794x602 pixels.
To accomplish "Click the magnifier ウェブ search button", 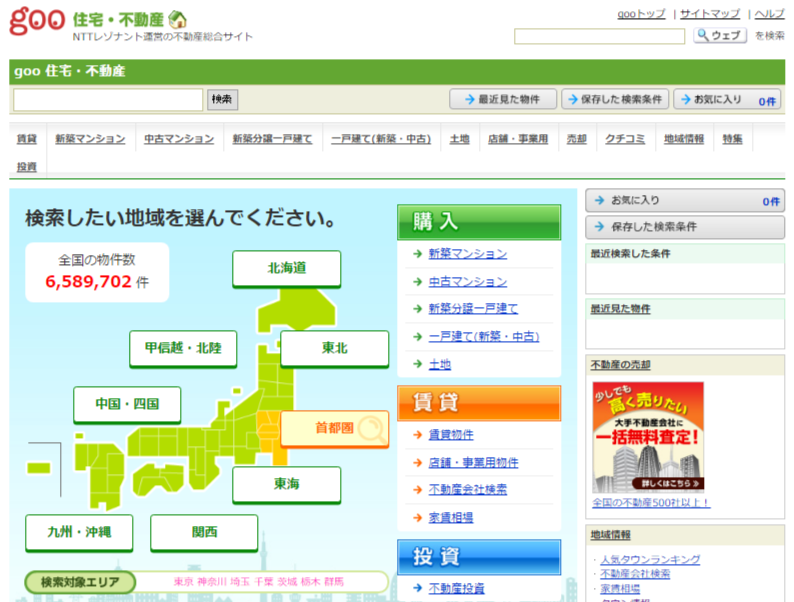I will (x=720, y=35).
